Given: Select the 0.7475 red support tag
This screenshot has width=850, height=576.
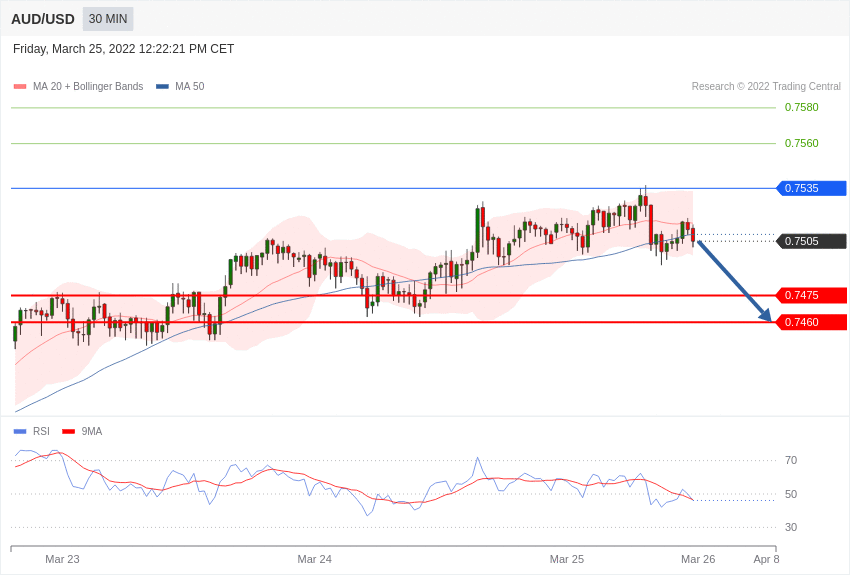Looking at the screenshot, I should [x=811, y=295].
